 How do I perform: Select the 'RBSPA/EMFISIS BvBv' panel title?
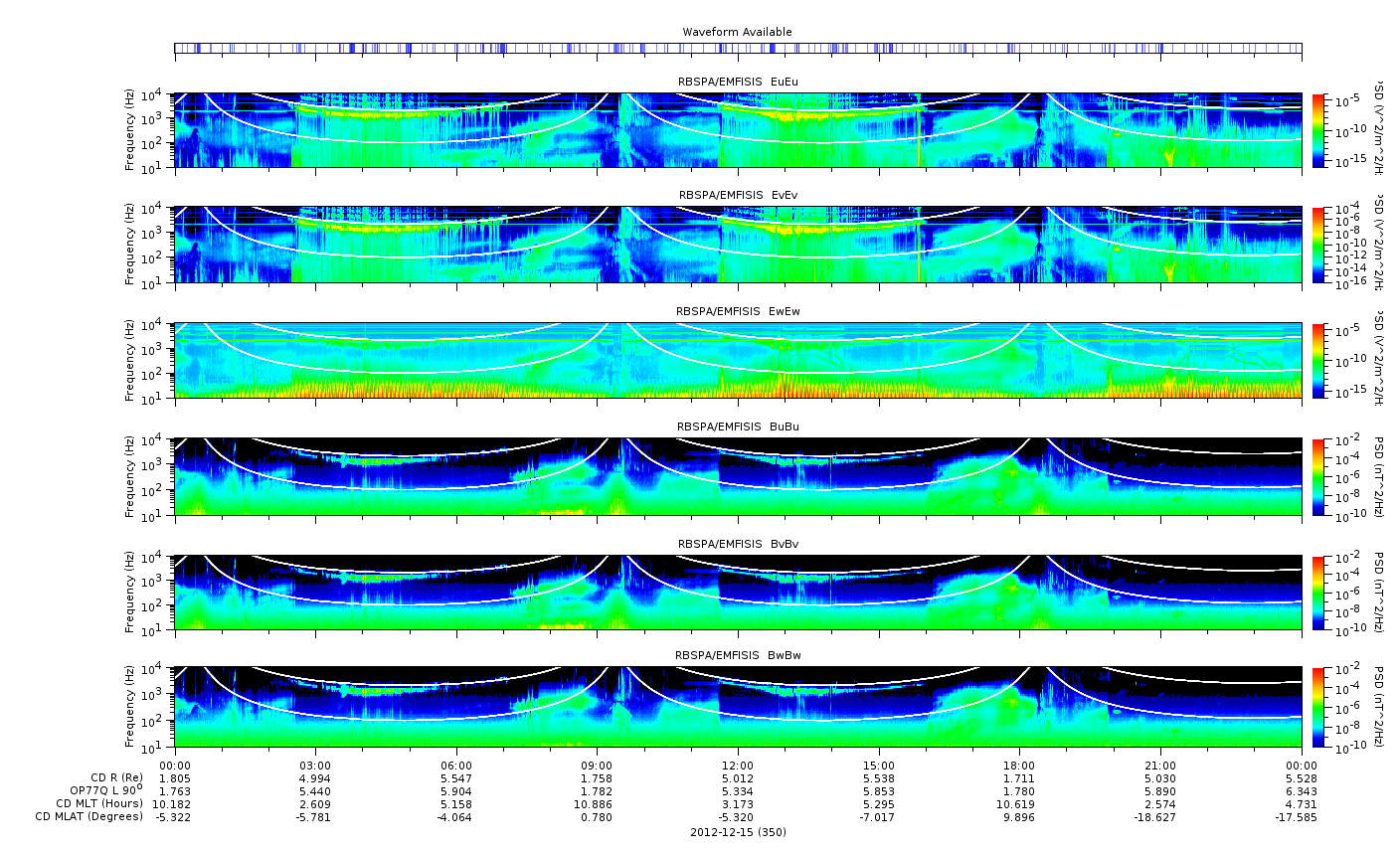pos(738,544)
